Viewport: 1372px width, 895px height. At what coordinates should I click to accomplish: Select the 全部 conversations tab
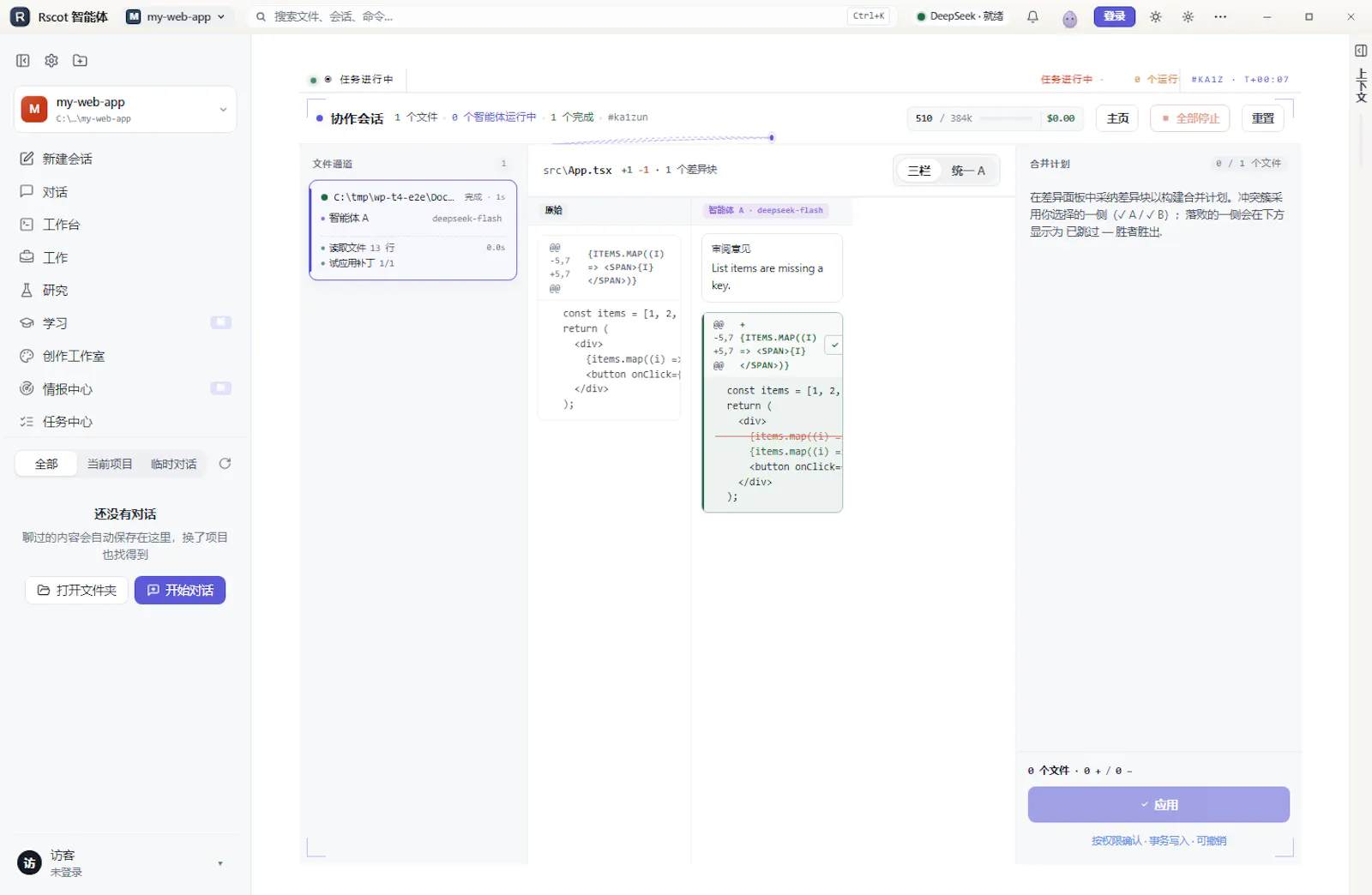pos(46,464)
